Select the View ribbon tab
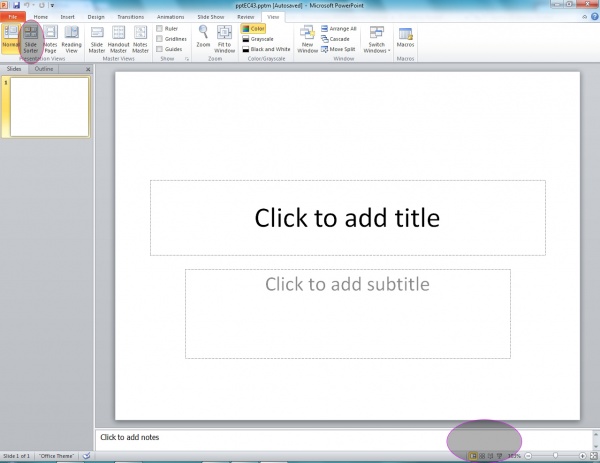Screen dimensions: 600x463 (273, 17)
